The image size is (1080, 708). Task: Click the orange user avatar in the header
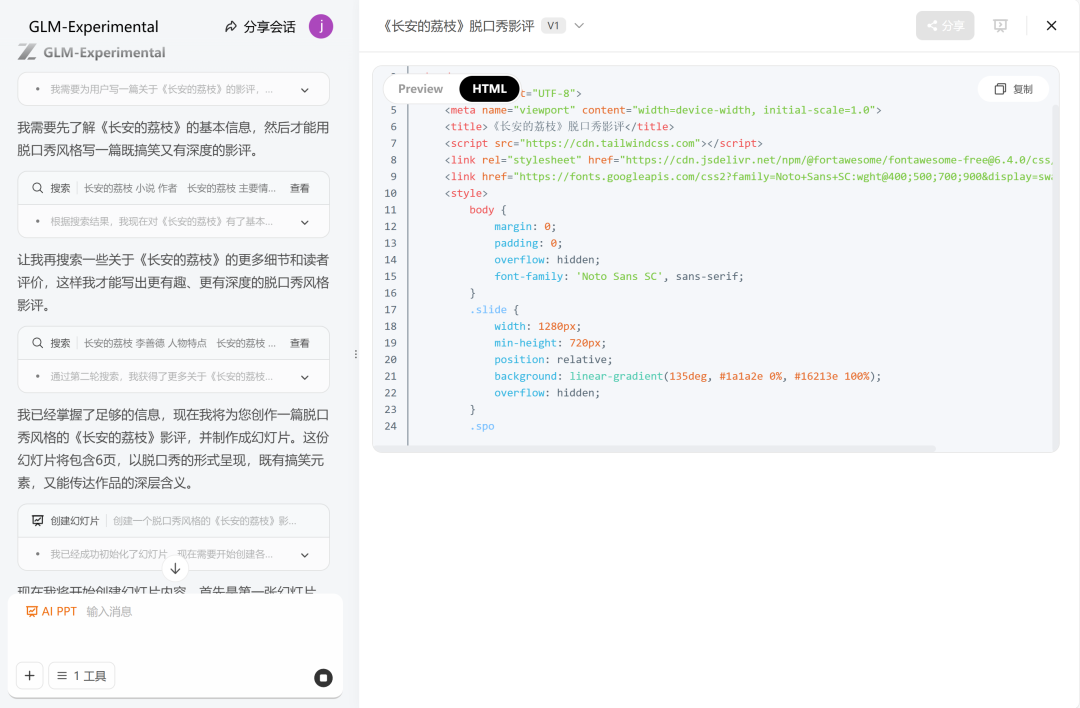pos(320,26)
